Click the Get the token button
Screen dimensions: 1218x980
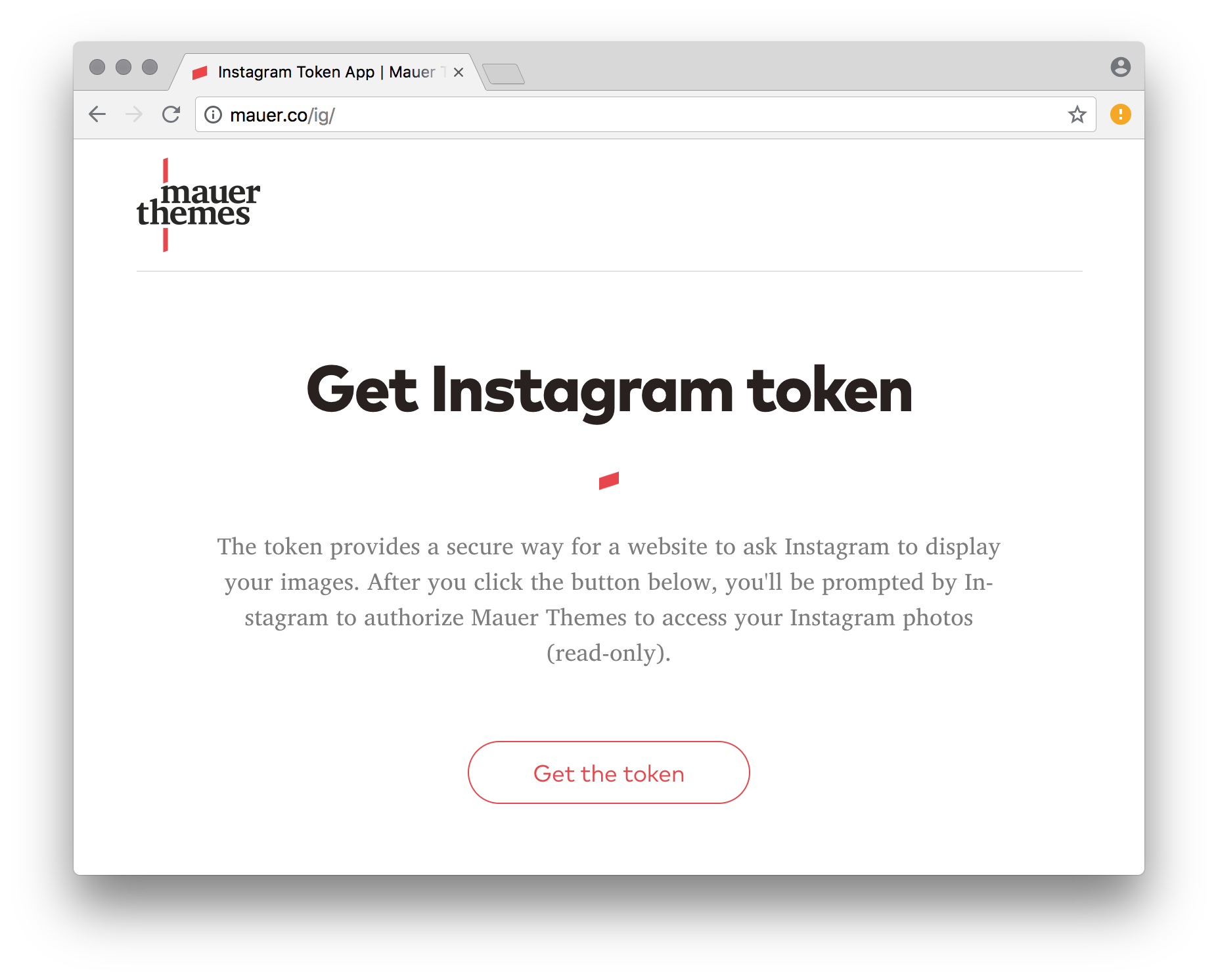point(609,772)
